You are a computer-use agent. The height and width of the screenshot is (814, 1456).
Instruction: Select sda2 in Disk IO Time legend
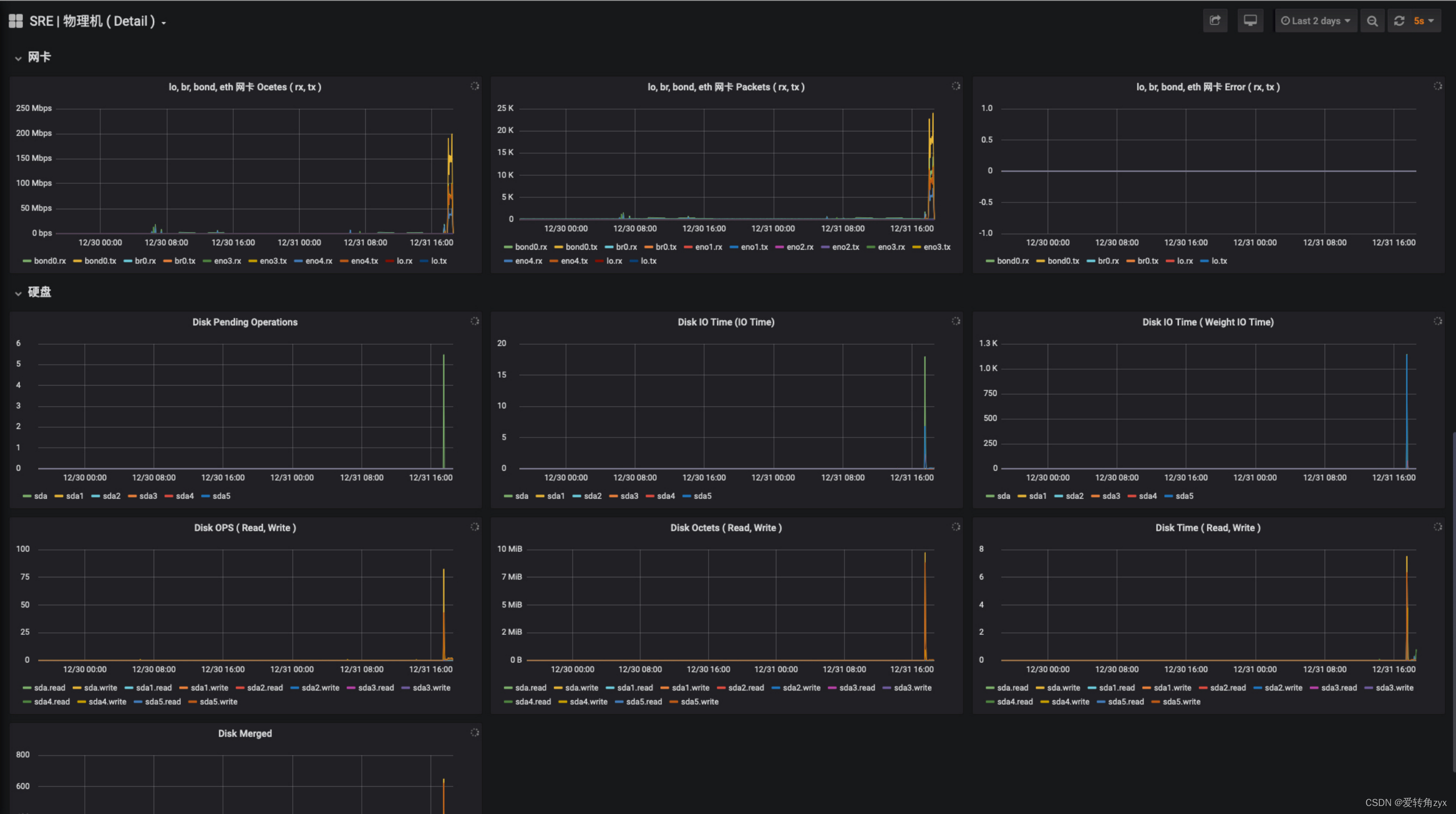coord(593,496)
